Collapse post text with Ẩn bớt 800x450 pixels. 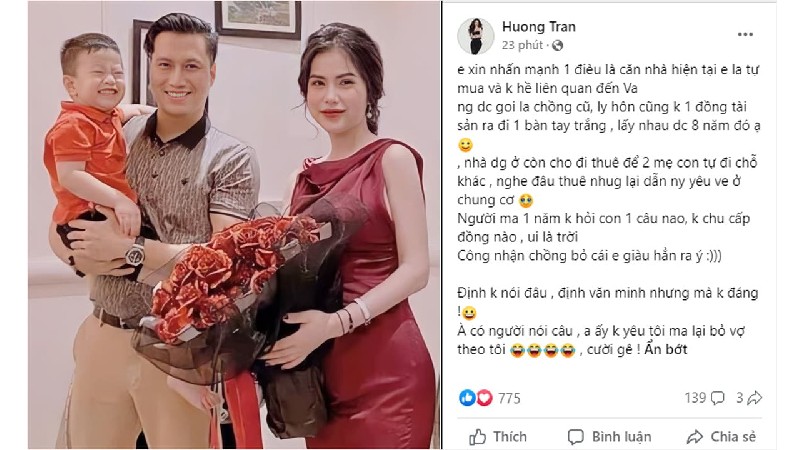pyautogui.click(x=666, y=349)
